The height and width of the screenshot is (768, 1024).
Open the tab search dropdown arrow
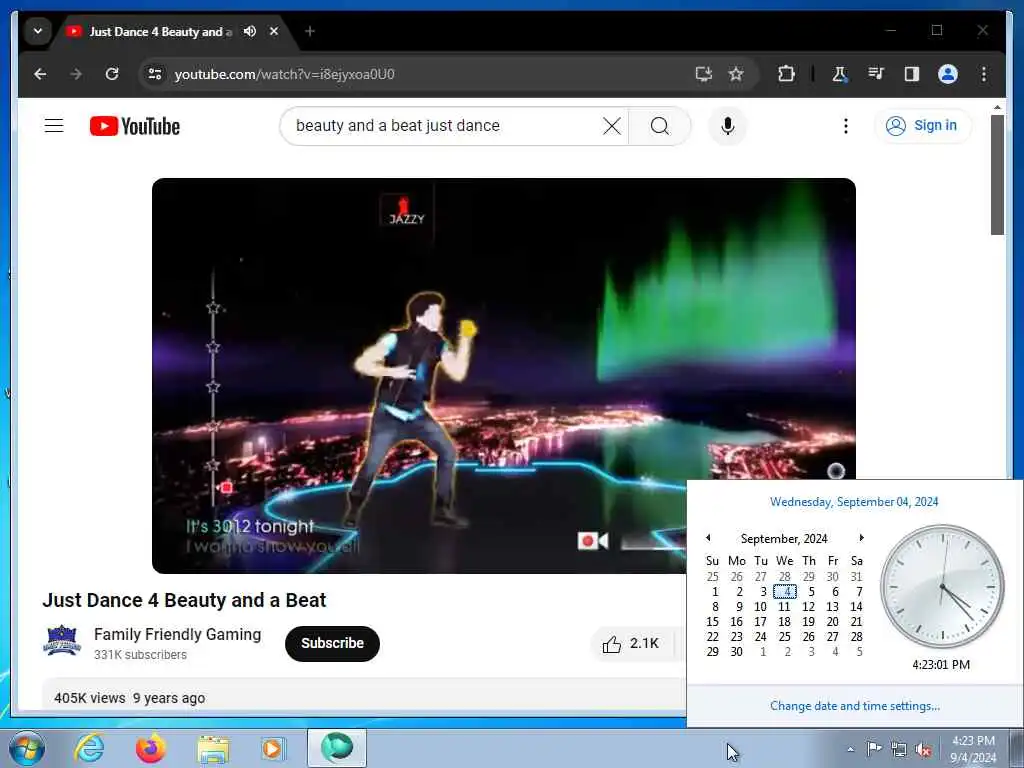tap(38, 31)
